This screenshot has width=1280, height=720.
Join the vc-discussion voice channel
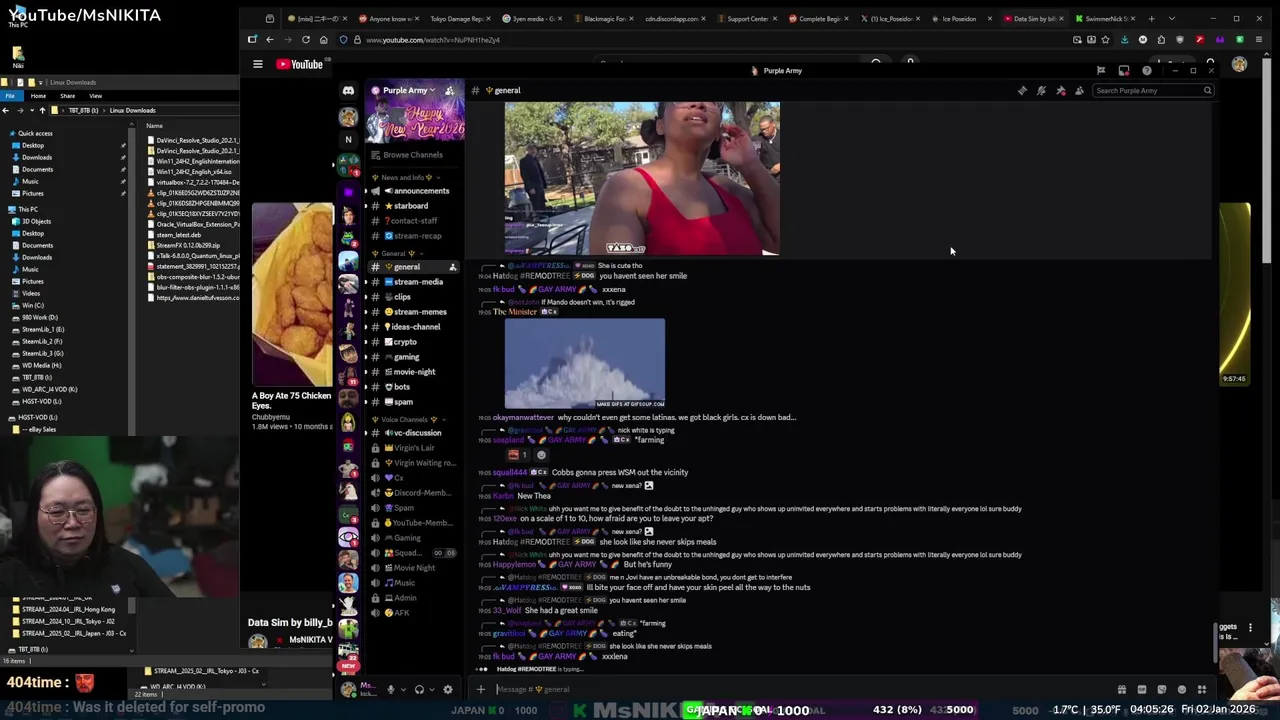pos(413,433)
